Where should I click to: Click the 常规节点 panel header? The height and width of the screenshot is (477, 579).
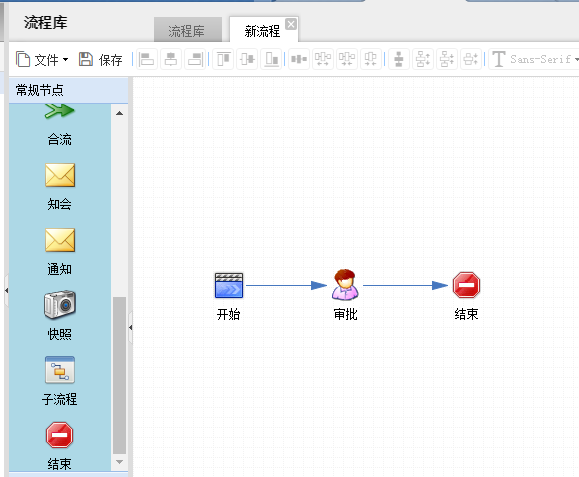tap(69, 90)
